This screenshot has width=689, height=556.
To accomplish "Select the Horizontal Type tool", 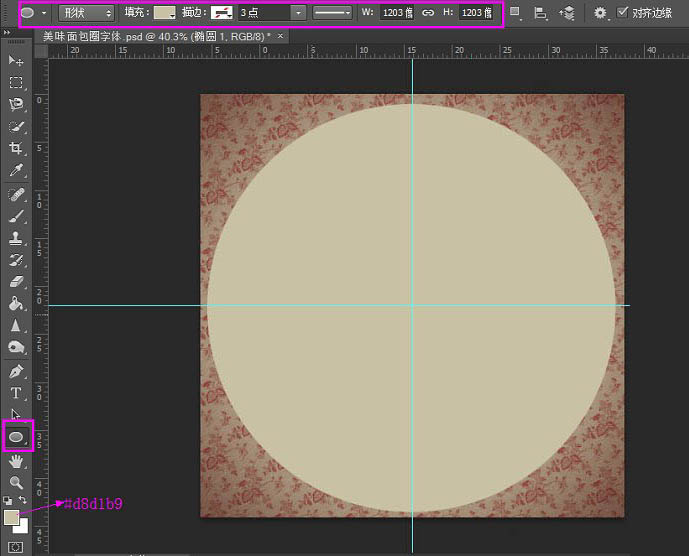I will click(x=16, y=393).
